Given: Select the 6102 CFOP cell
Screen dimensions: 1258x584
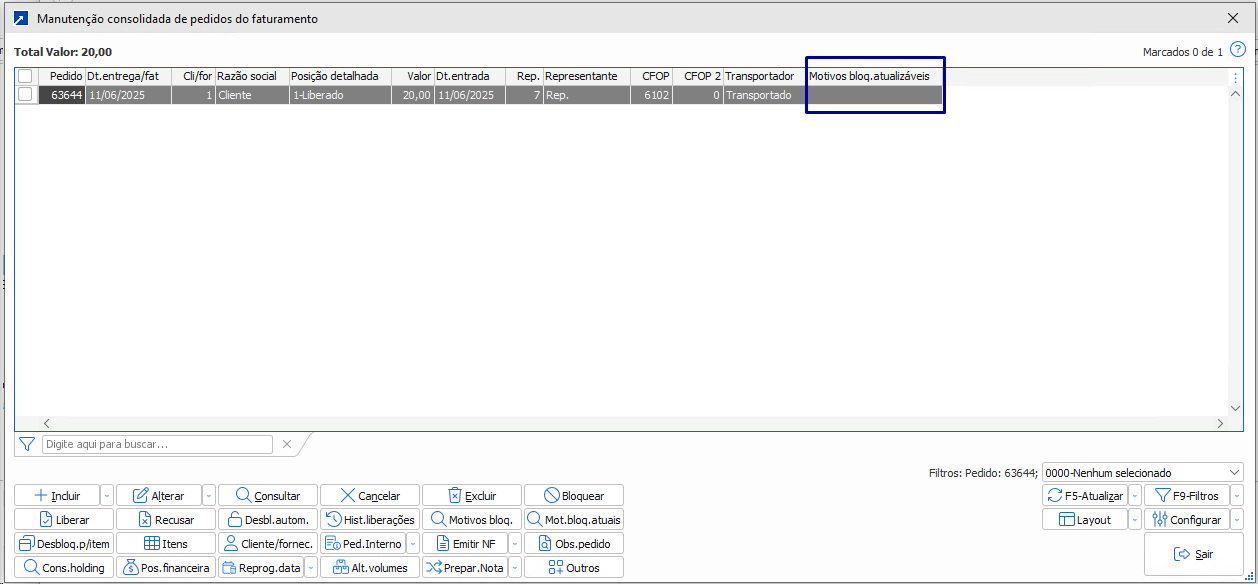Looking at the screenshot, I should tap(651, 95).
